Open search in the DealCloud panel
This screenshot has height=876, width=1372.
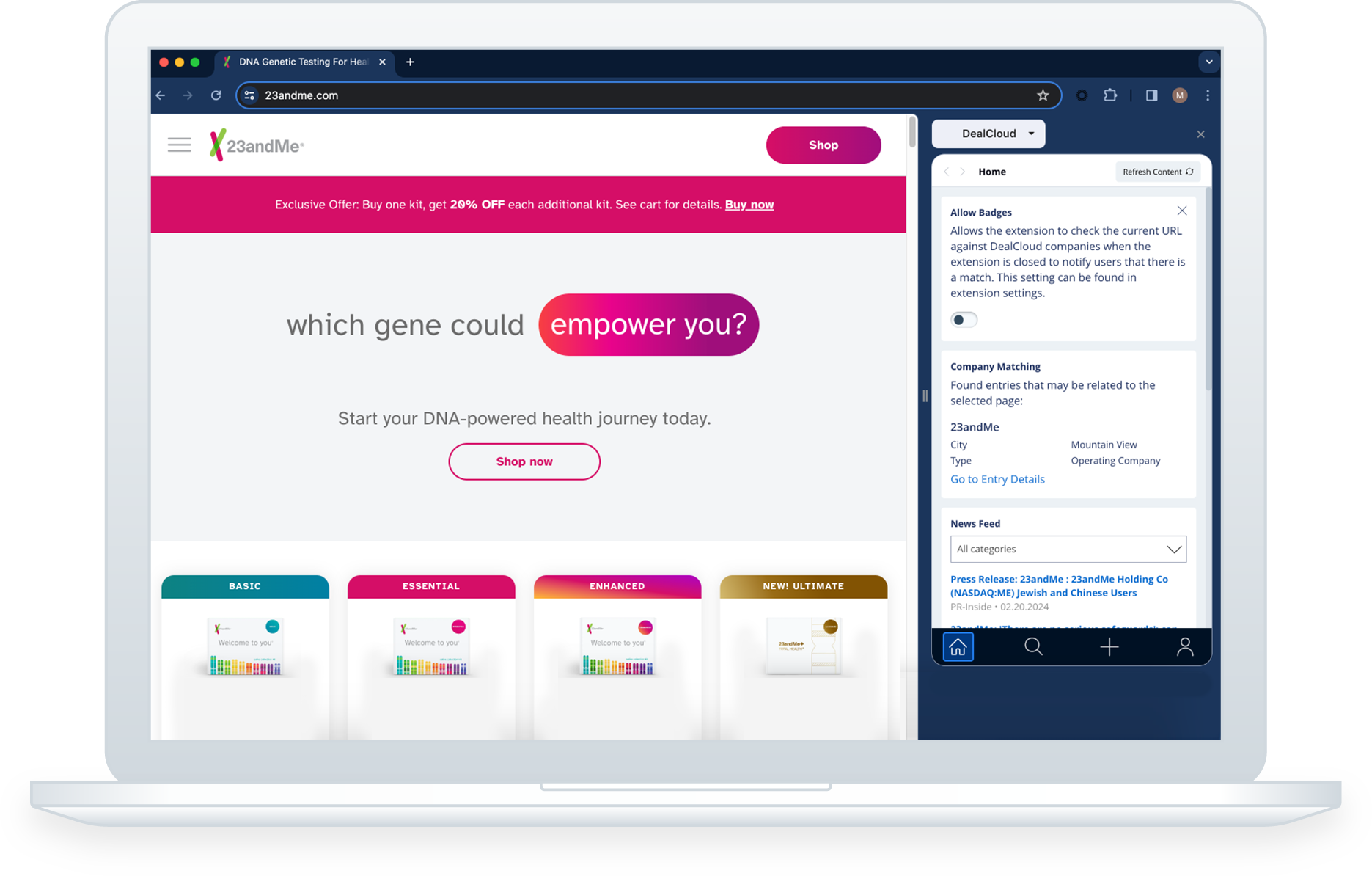1033,646
